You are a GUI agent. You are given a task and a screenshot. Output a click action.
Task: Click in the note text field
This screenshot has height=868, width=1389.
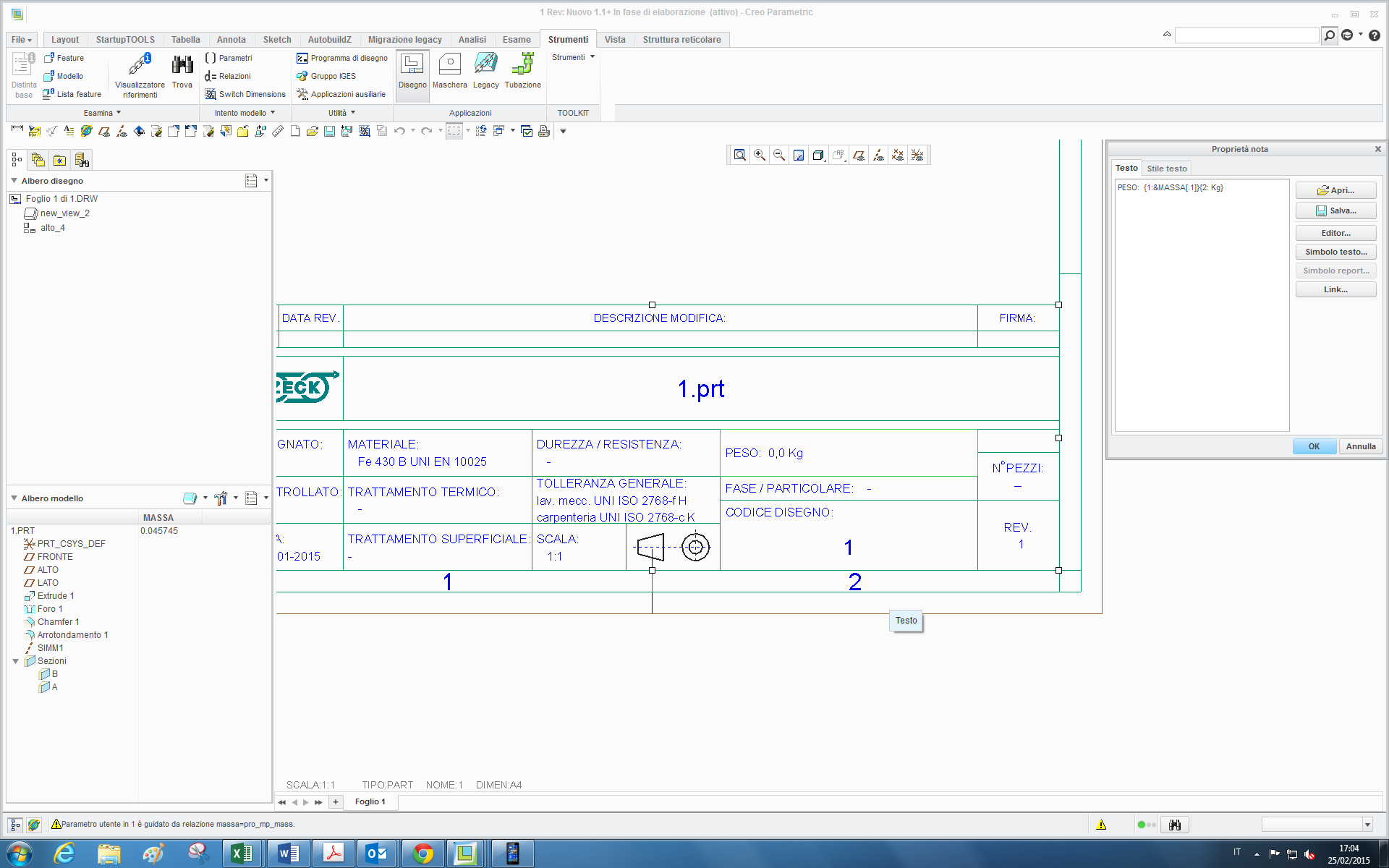coord(1202,305)
